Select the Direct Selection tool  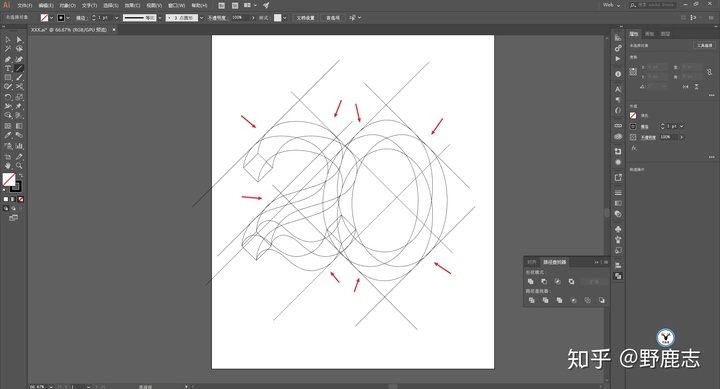click(x=19, y=40)
